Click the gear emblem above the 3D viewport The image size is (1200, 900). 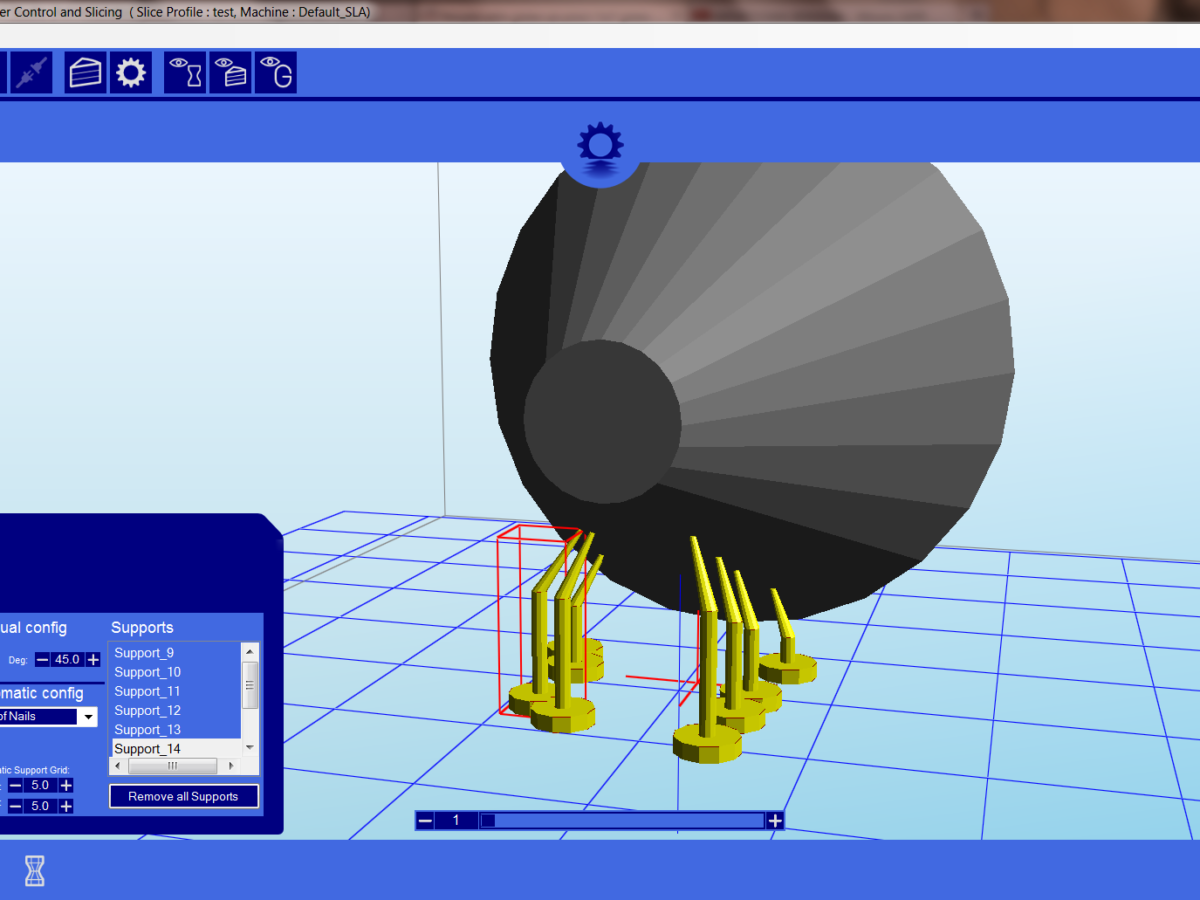(x=600, y=146)
